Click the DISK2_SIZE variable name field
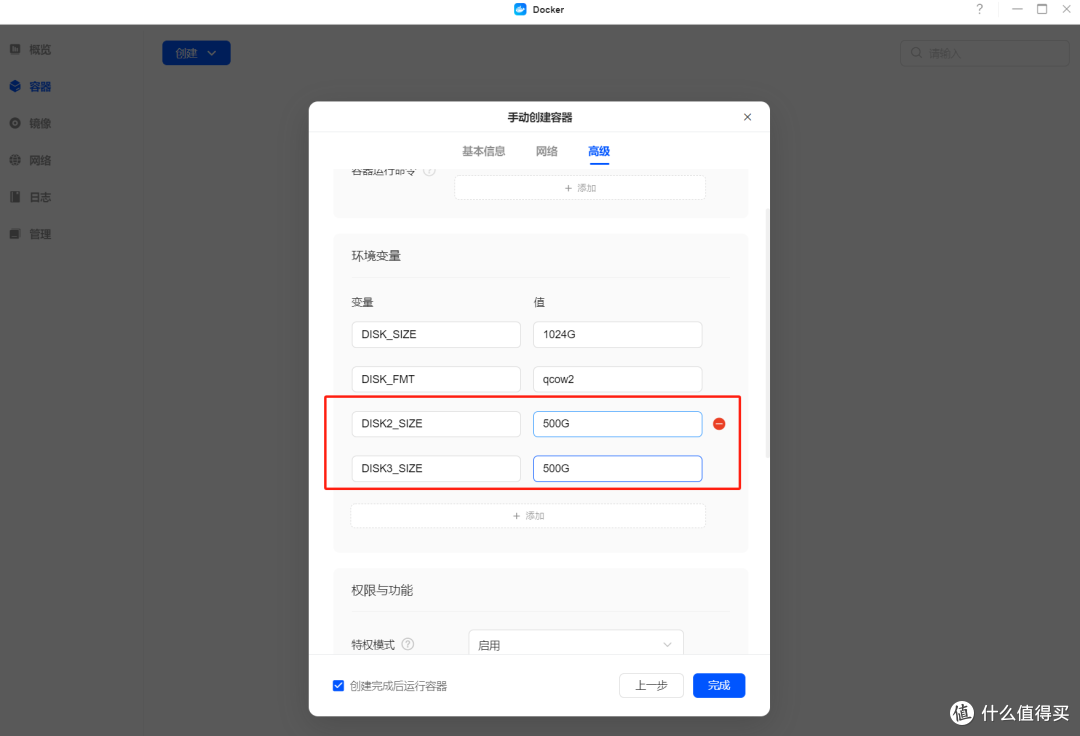 [x=436, y=424]
